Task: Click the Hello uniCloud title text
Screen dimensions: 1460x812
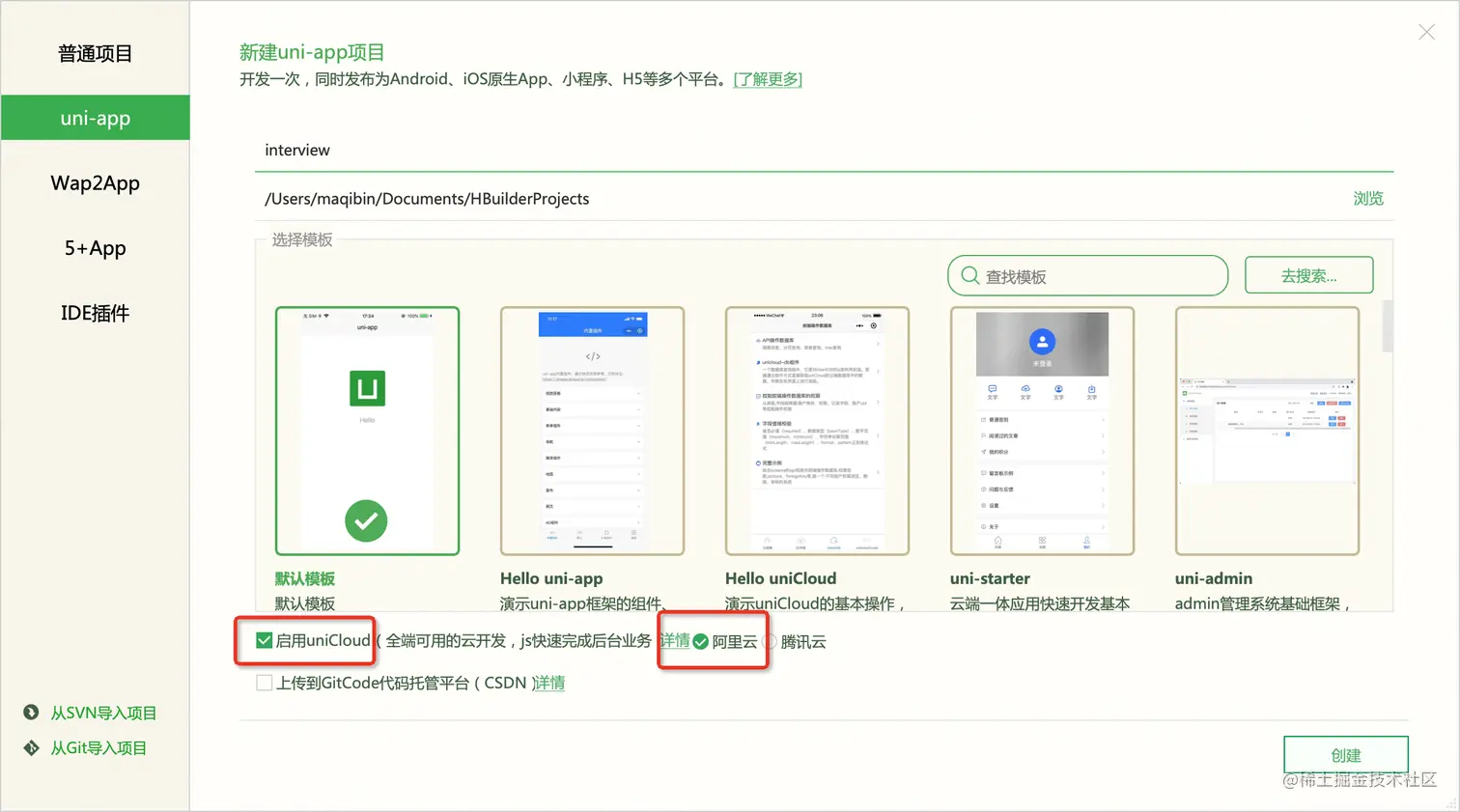Action: point(780,578)
